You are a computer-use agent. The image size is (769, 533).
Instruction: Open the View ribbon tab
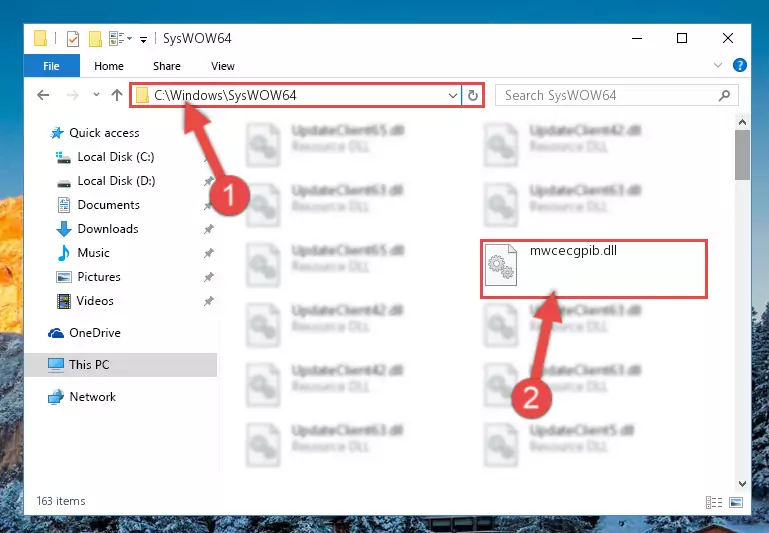coord(223,66)
